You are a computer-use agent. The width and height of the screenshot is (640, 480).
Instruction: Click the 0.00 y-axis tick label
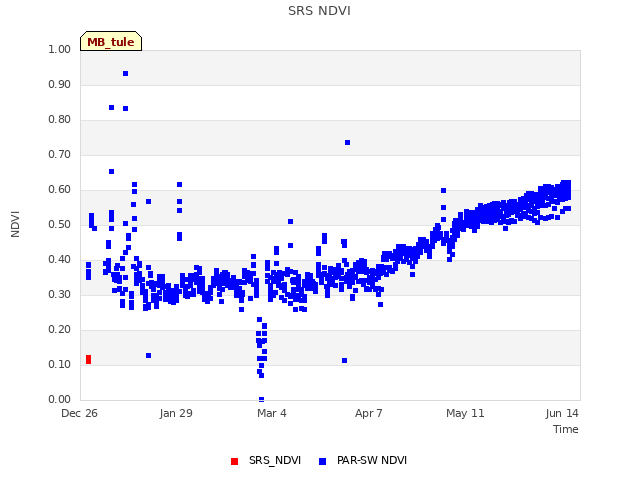tap(60, 400)
